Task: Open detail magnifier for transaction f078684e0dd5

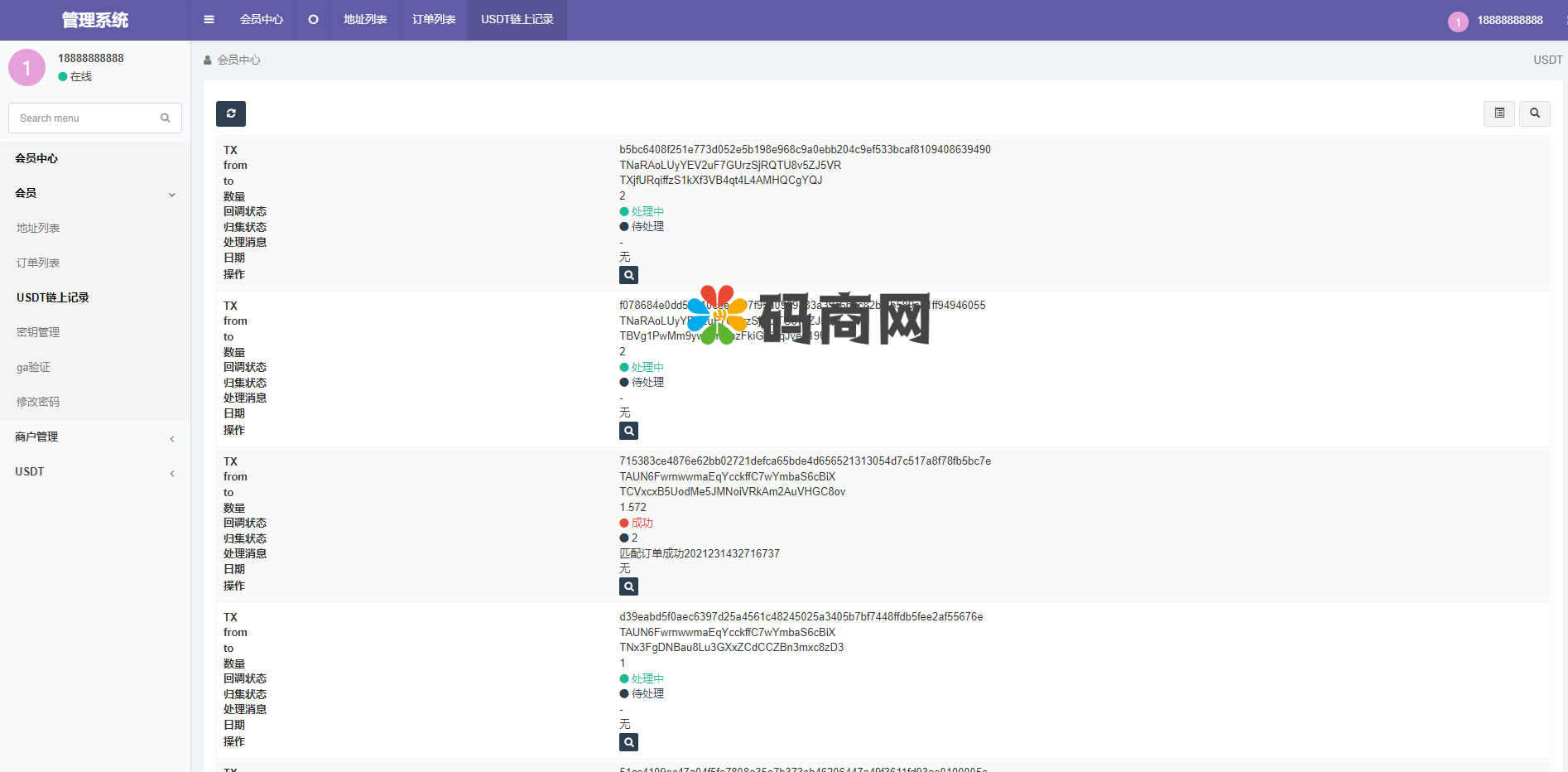Action: click(628, 431)
